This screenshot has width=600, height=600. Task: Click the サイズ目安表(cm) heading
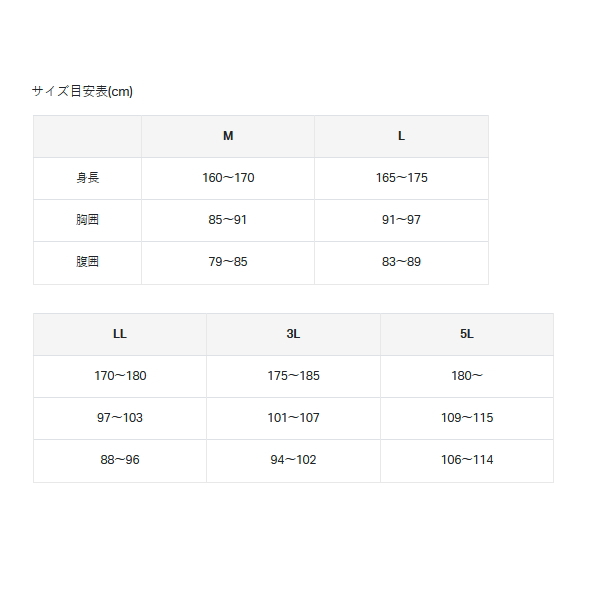point(82,91)
